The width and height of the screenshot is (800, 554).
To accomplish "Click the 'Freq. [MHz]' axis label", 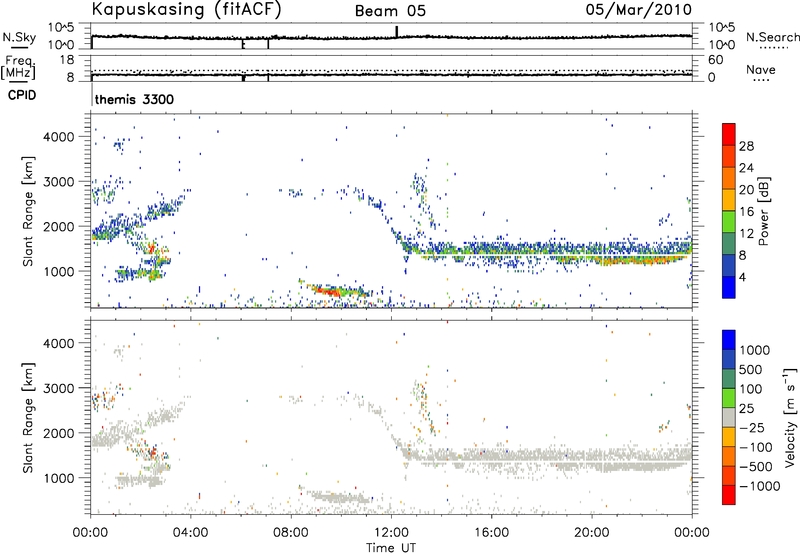I will click(x=20, y=67).
